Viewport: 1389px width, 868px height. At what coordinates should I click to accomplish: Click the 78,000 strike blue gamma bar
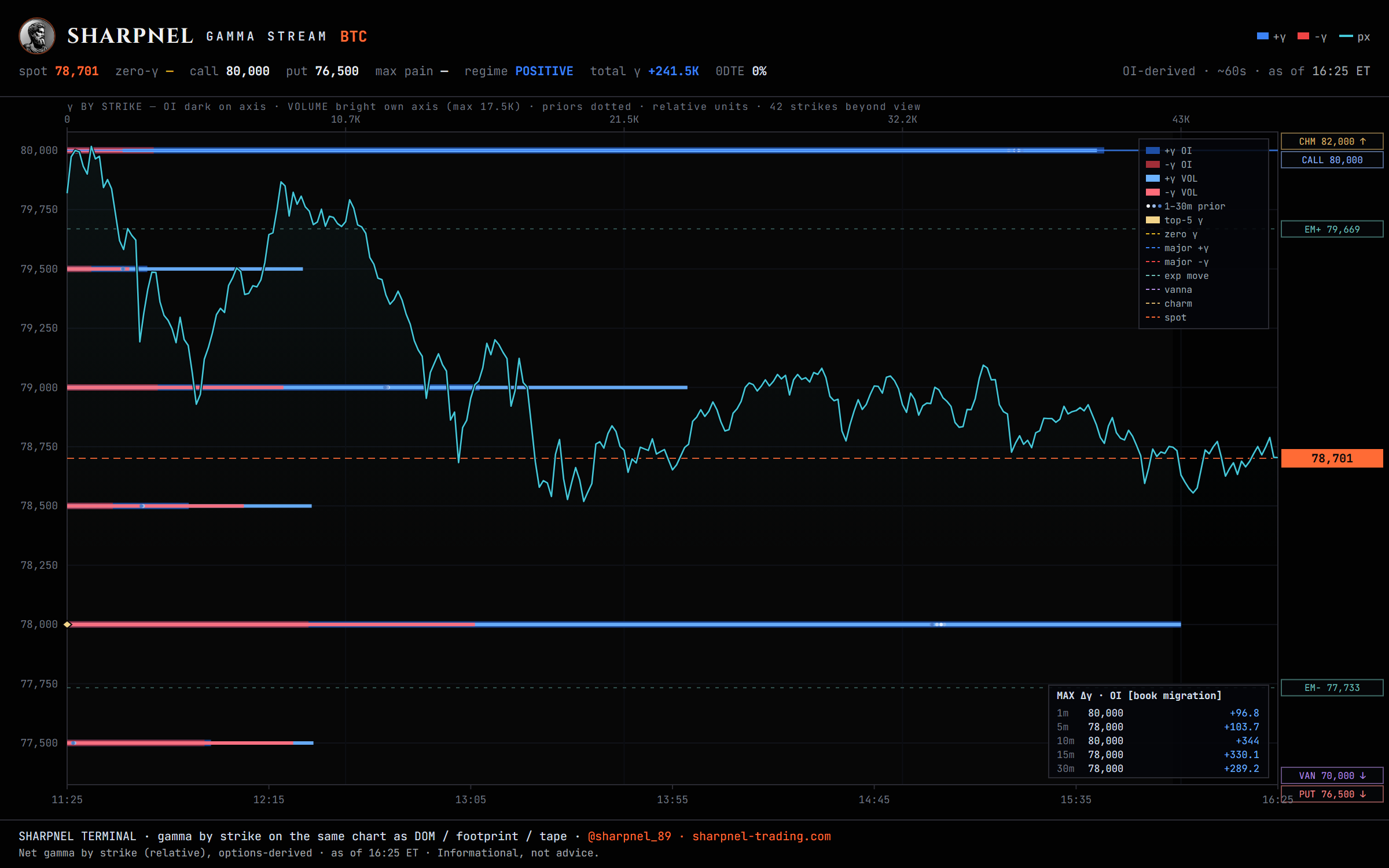(x=828, y=624)
